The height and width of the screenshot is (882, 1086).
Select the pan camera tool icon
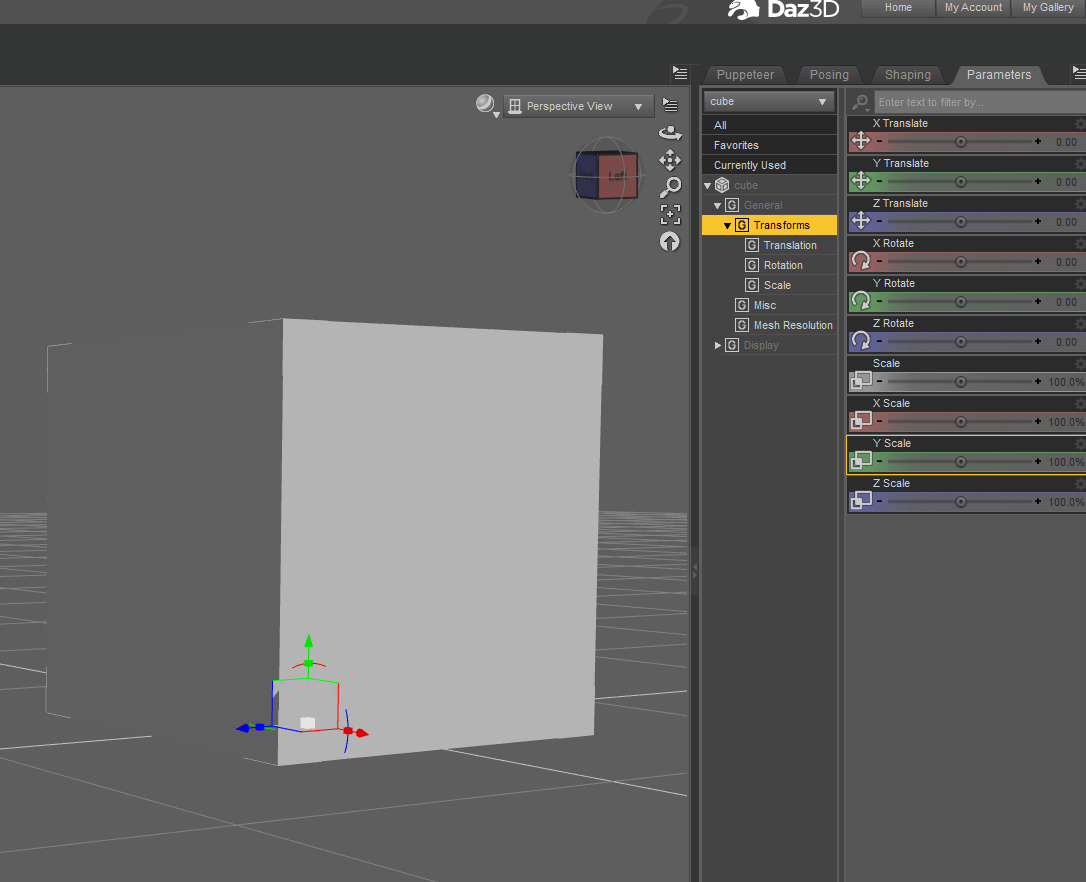tap(670, 160)
